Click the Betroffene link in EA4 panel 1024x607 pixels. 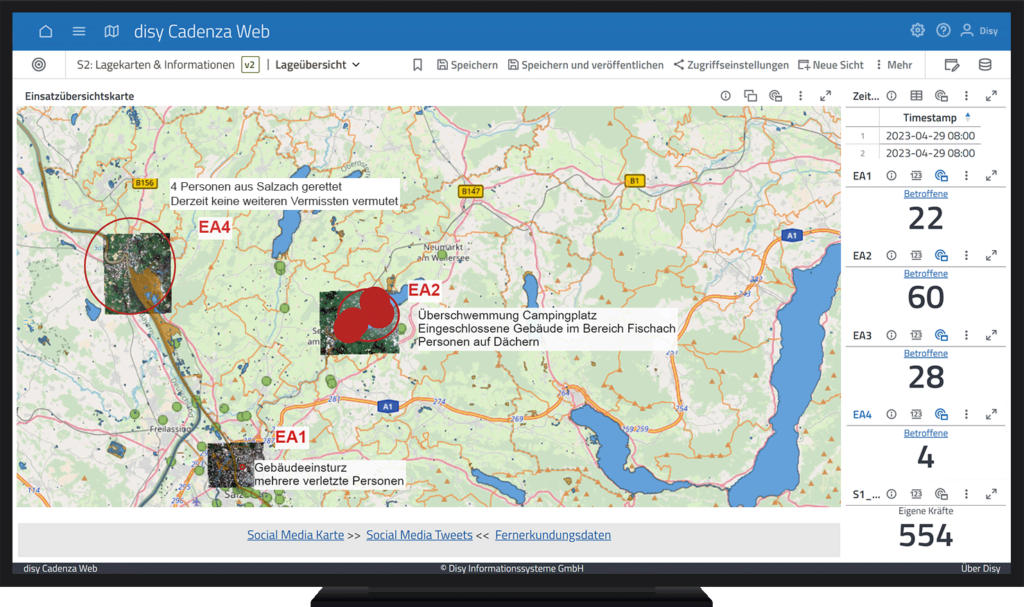coord(925,433)
